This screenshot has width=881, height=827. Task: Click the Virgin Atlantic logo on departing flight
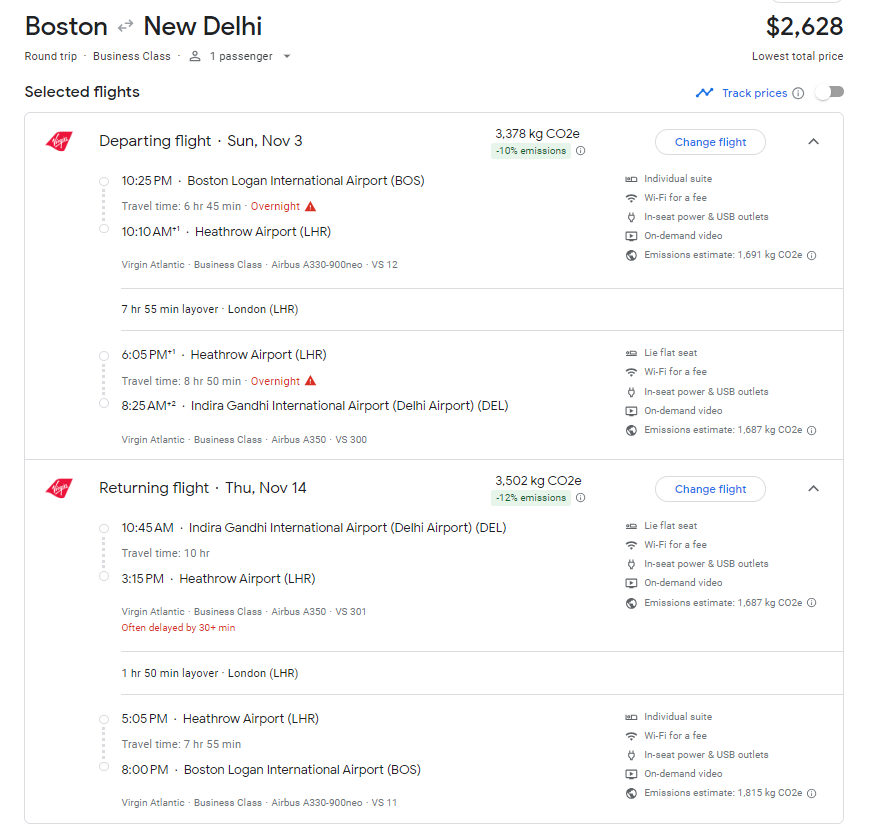click(x=58, y=141)
